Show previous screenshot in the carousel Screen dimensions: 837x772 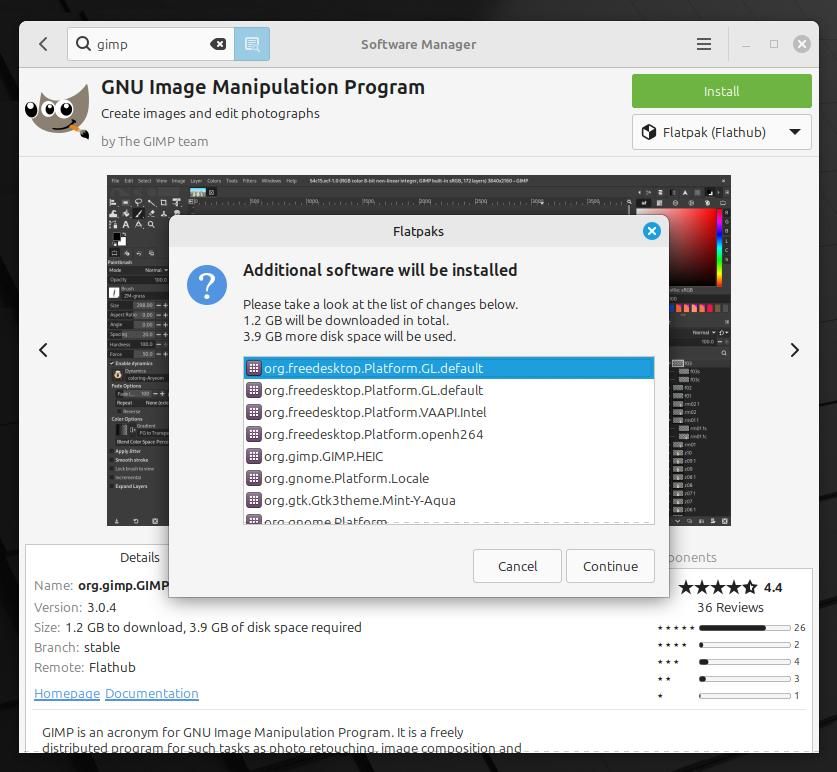(43, 350)
